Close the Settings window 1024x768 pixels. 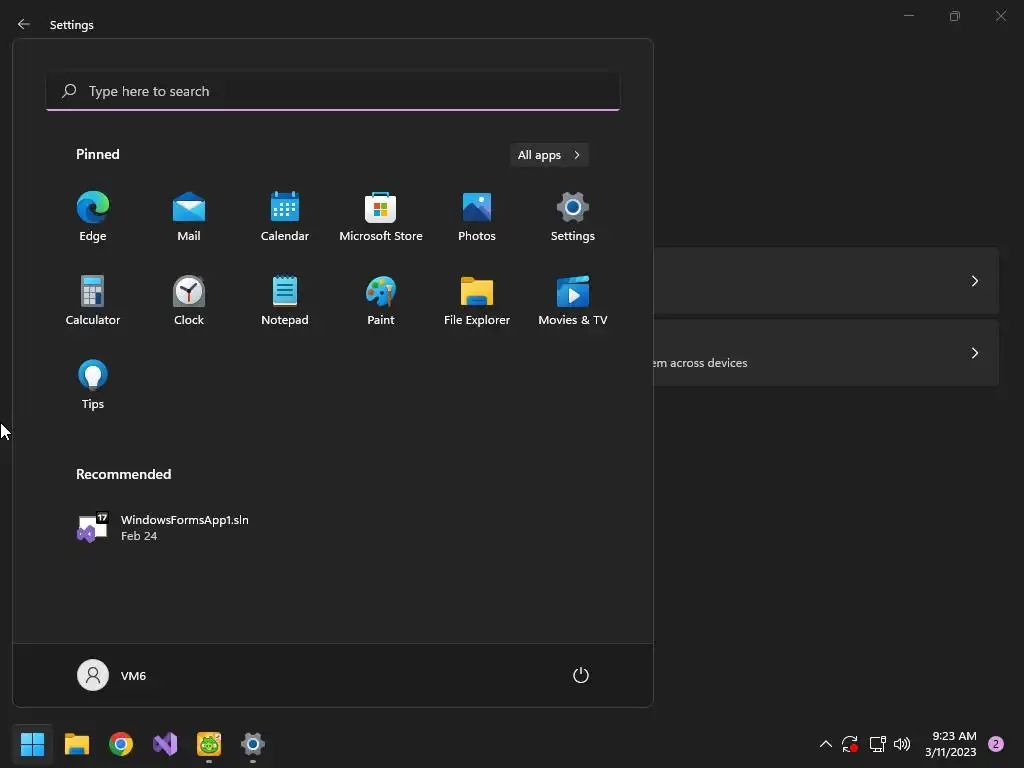click(1000, 16)
